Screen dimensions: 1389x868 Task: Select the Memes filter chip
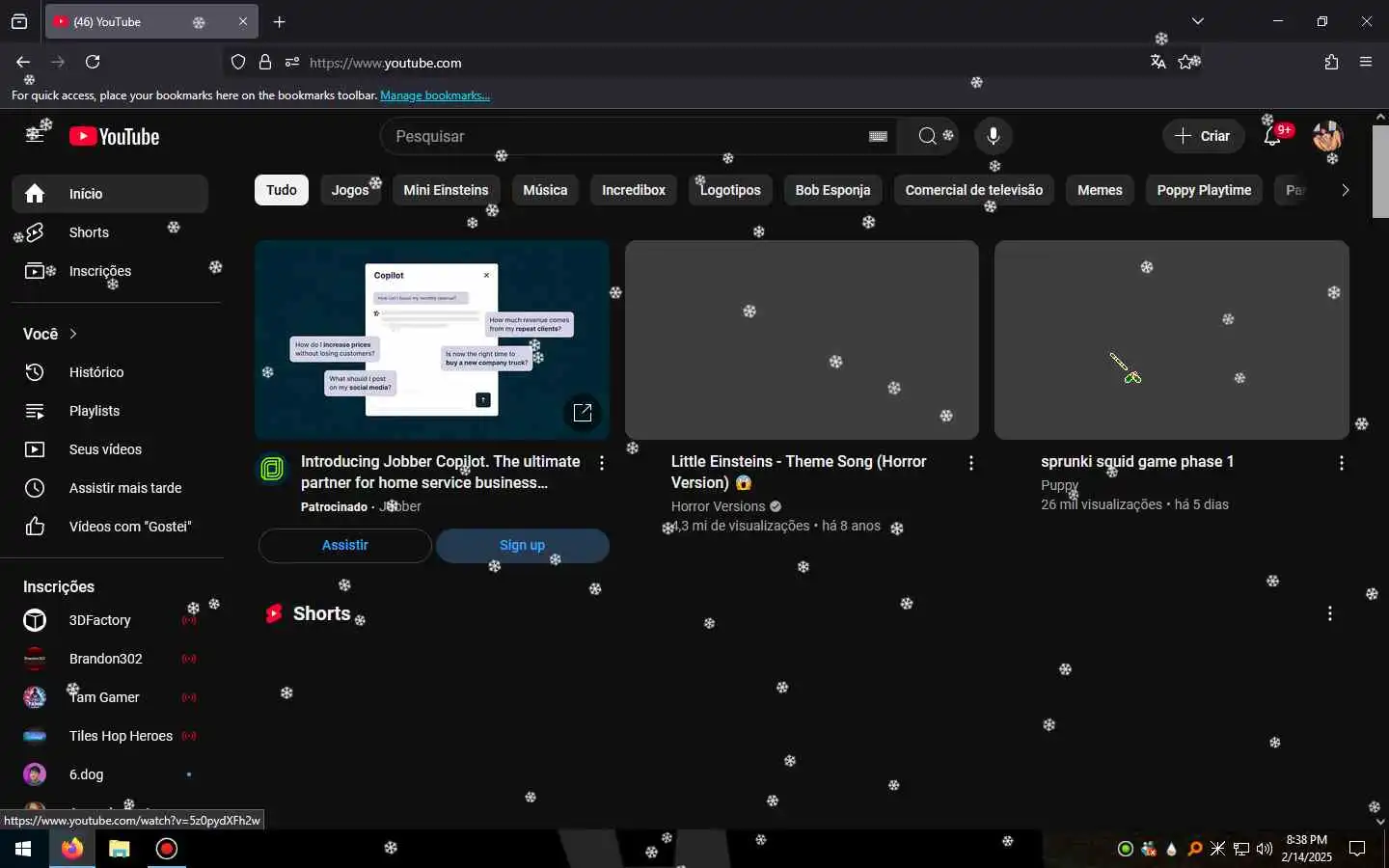point(1100,190)
